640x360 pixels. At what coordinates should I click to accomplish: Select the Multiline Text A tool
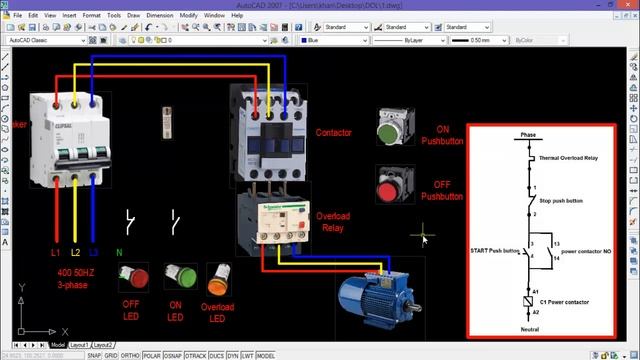point(5,242)
